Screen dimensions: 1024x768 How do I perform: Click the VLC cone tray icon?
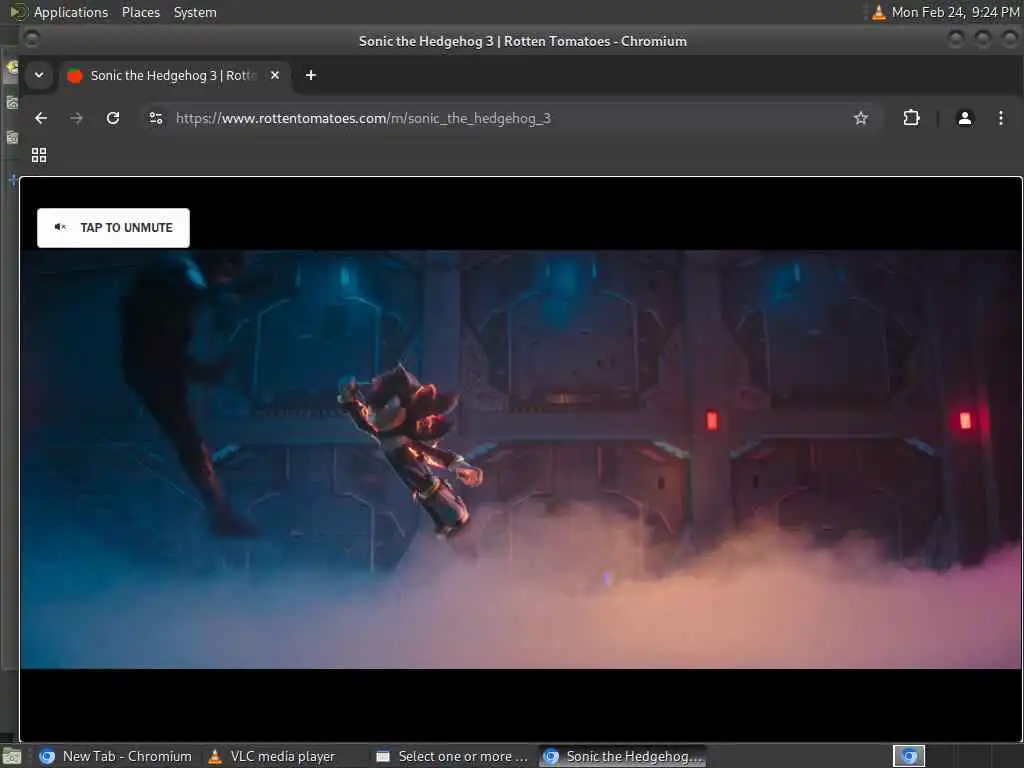[x=879, y=12]
